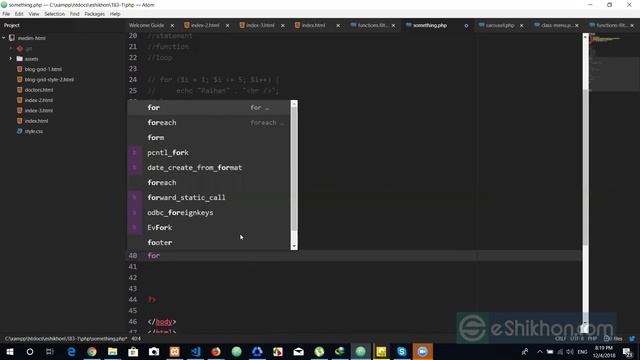Screen dimensions: 640x360
Task: Close the Welcome Guide tab
Action: point(172,25)
